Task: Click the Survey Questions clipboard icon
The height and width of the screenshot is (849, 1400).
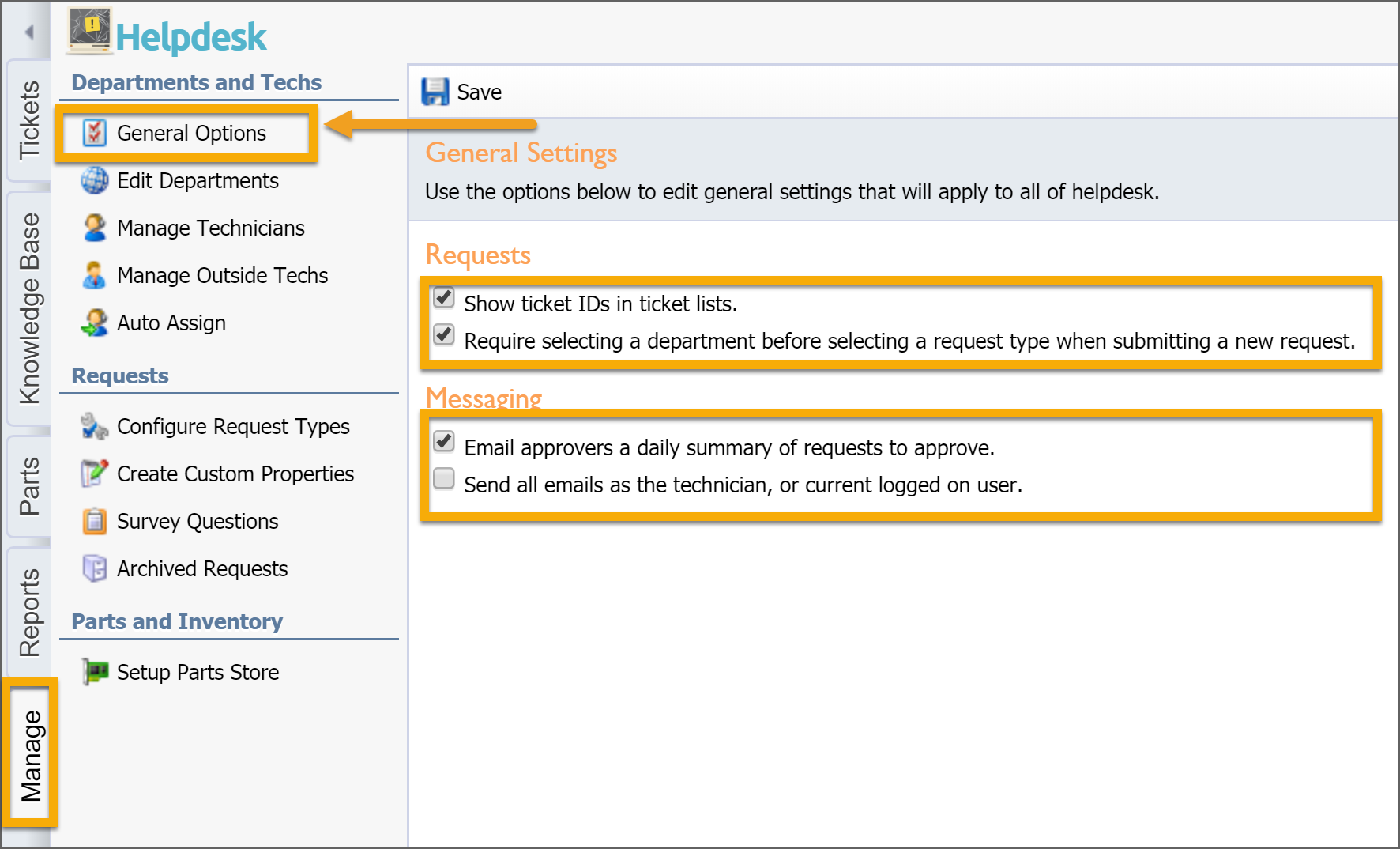Action: [95, 521]
